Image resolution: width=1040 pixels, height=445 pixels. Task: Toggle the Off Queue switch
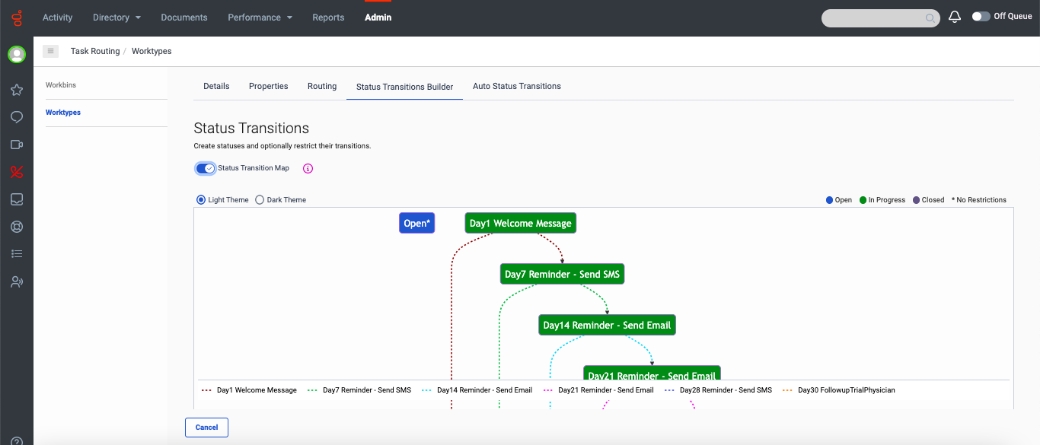click(x=980, y=17)
